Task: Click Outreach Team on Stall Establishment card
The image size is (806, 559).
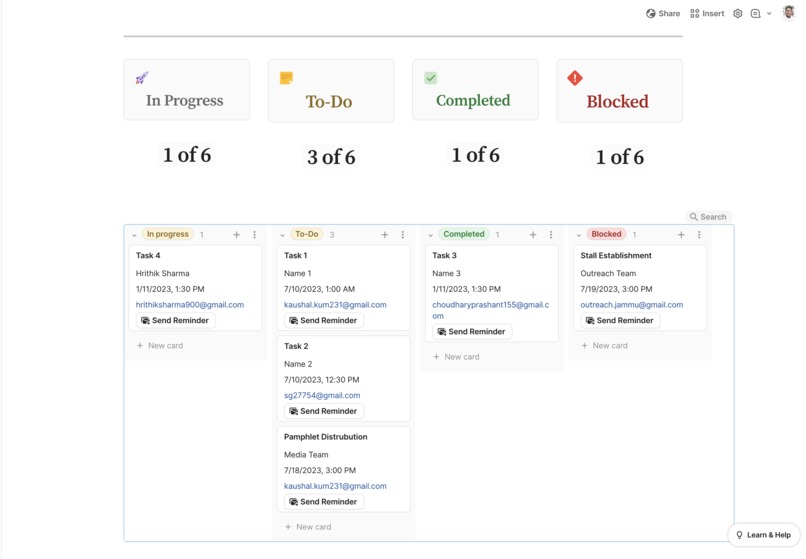Action: click(x=608, y=273)
